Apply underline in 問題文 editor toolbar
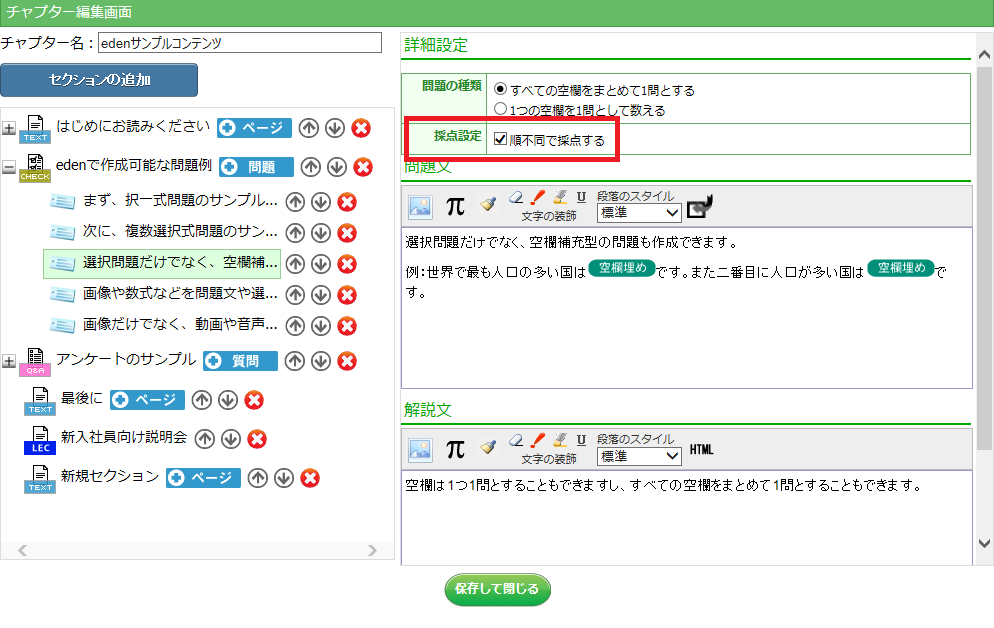The height and width of the screenshot is (628, 994). 581,196
